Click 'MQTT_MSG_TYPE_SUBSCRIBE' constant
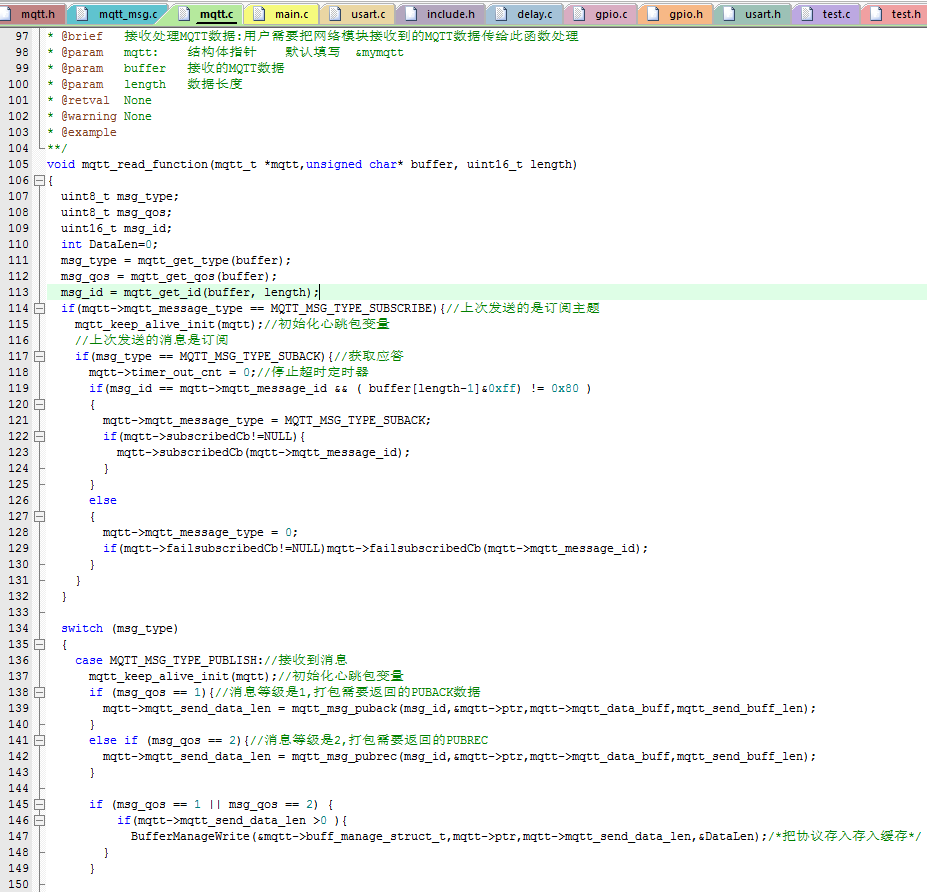 tap(351, 309)
